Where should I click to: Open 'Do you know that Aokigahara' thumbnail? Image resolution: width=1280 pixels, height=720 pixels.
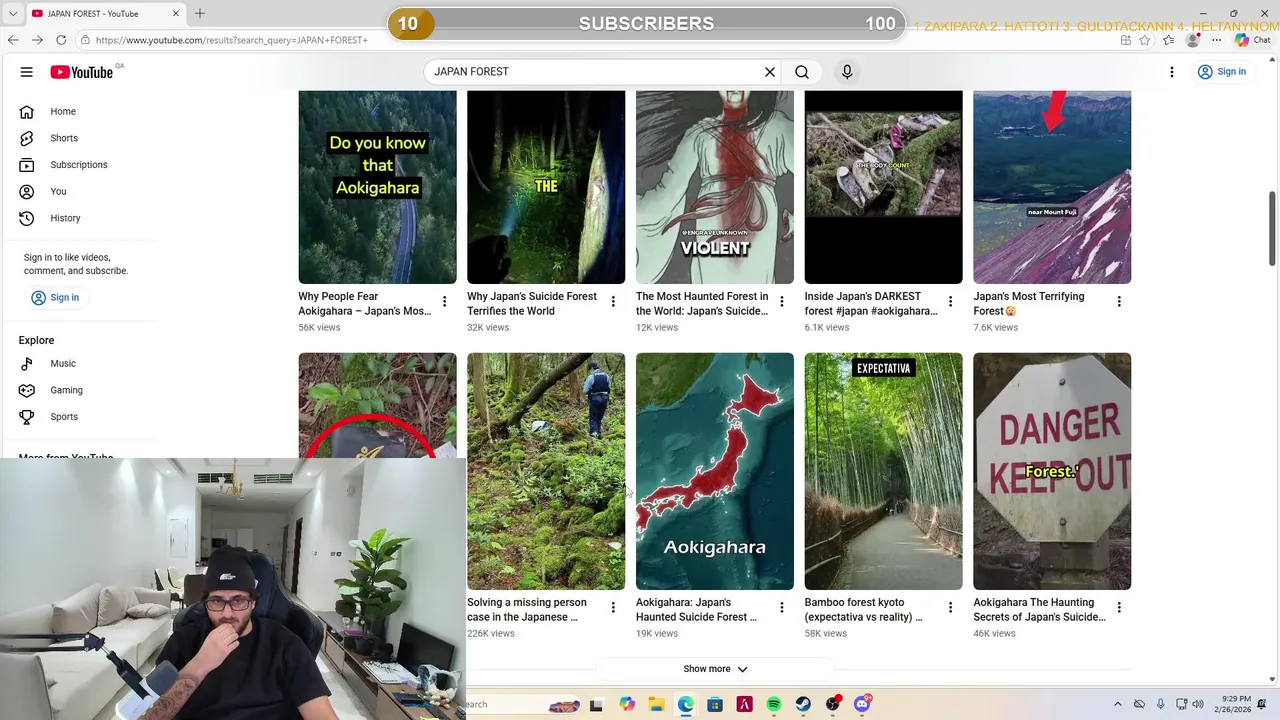tap(377, 187)
